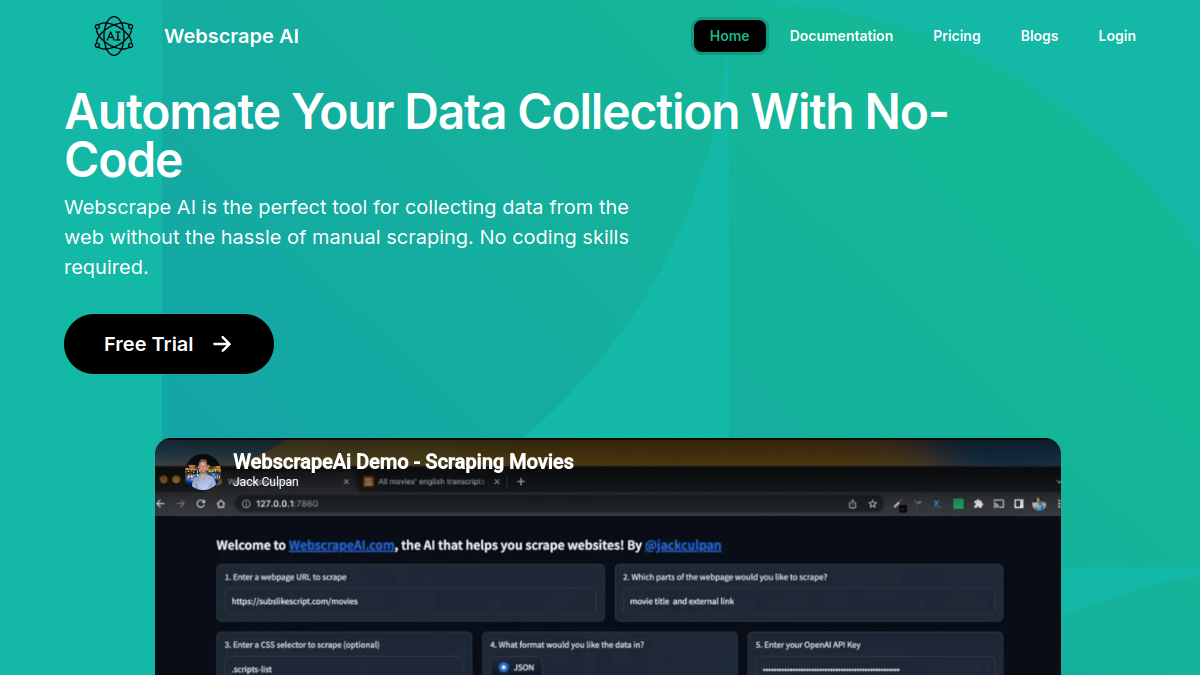Open the Login page
1200x675 pixels.
pyautogui.click(x=1117, y=36)
